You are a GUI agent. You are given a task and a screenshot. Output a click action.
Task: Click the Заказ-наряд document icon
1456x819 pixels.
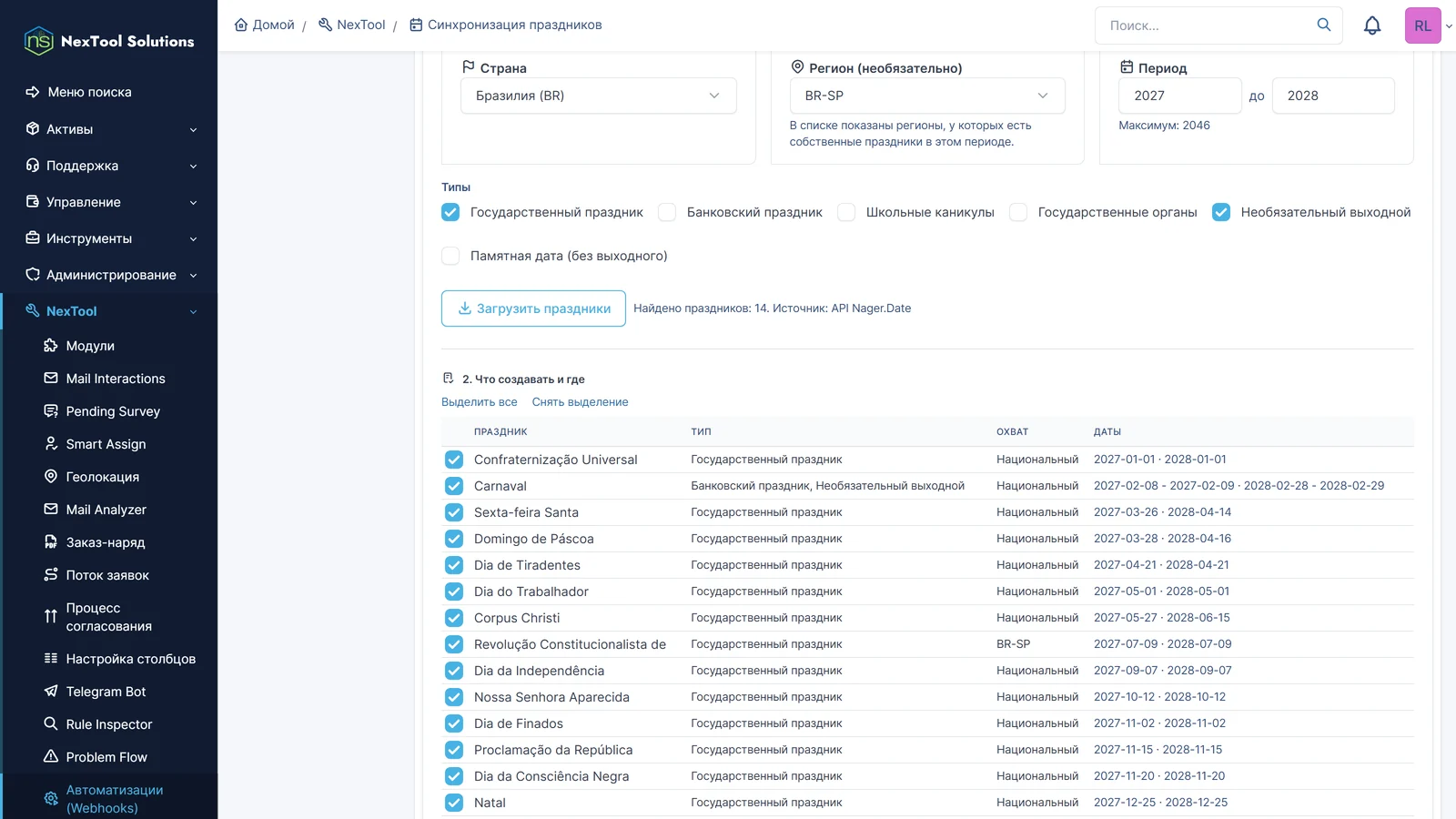pos(51,542)
